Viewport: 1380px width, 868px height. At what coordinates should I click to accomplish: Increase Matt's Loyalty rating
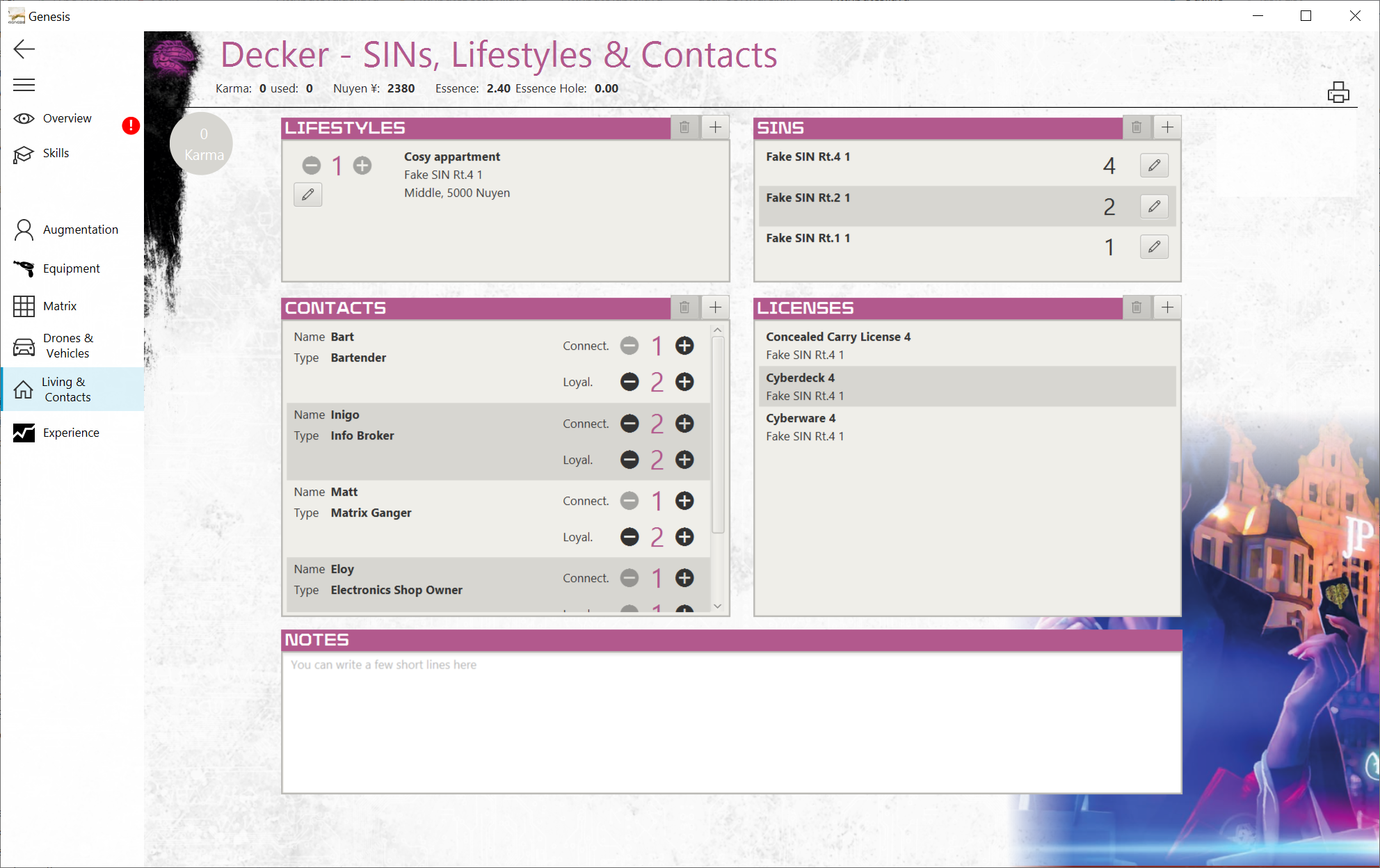click(x=684, y=537)
